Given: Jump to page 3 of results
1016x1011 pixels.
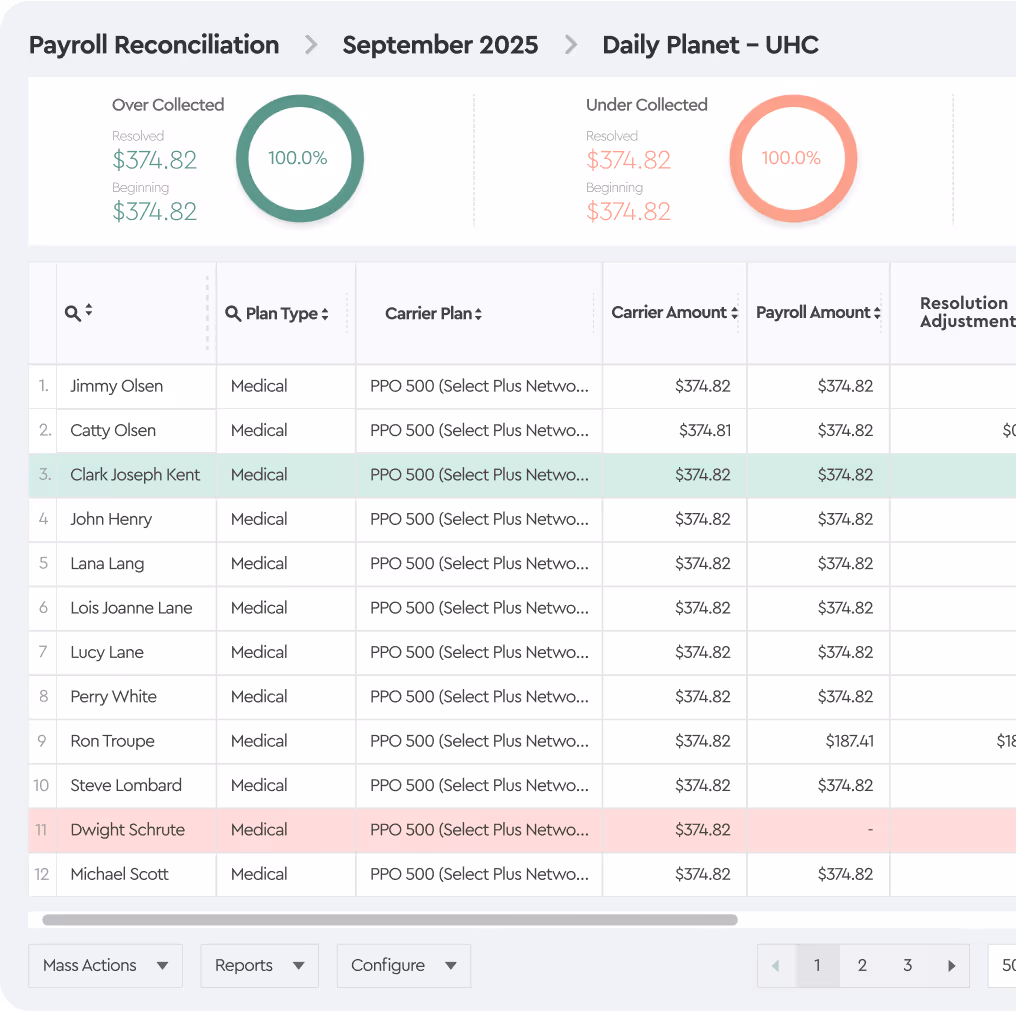Looking at the screenshot, I should point(907,966).
